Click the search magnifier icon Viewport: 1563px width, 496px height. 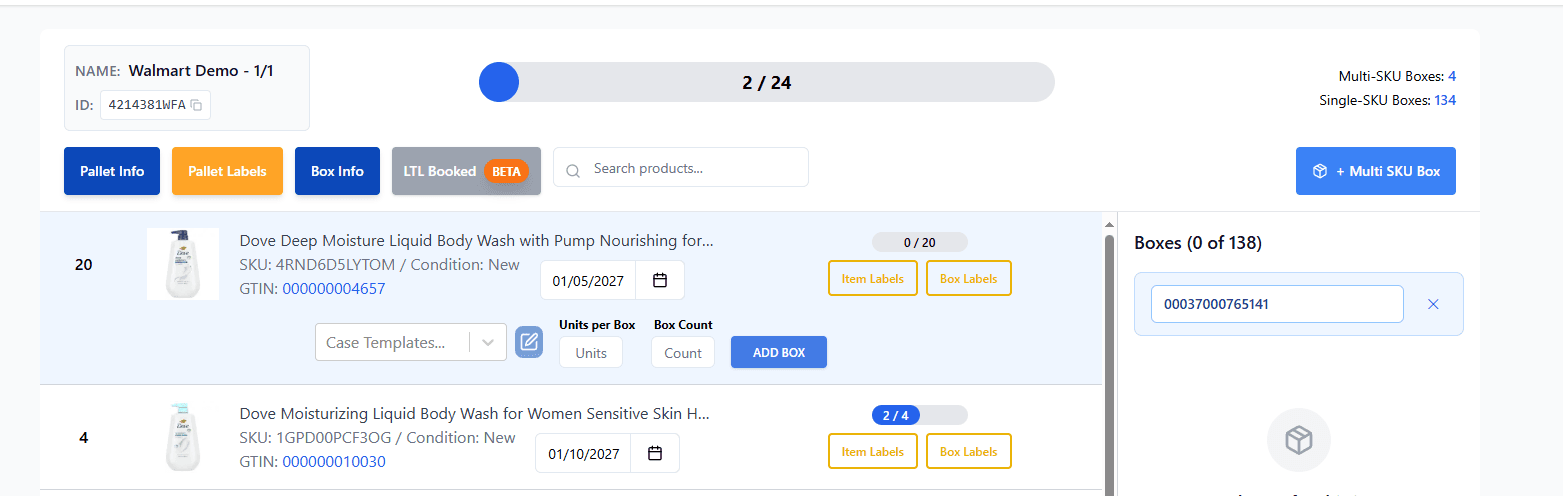(573, 170)
